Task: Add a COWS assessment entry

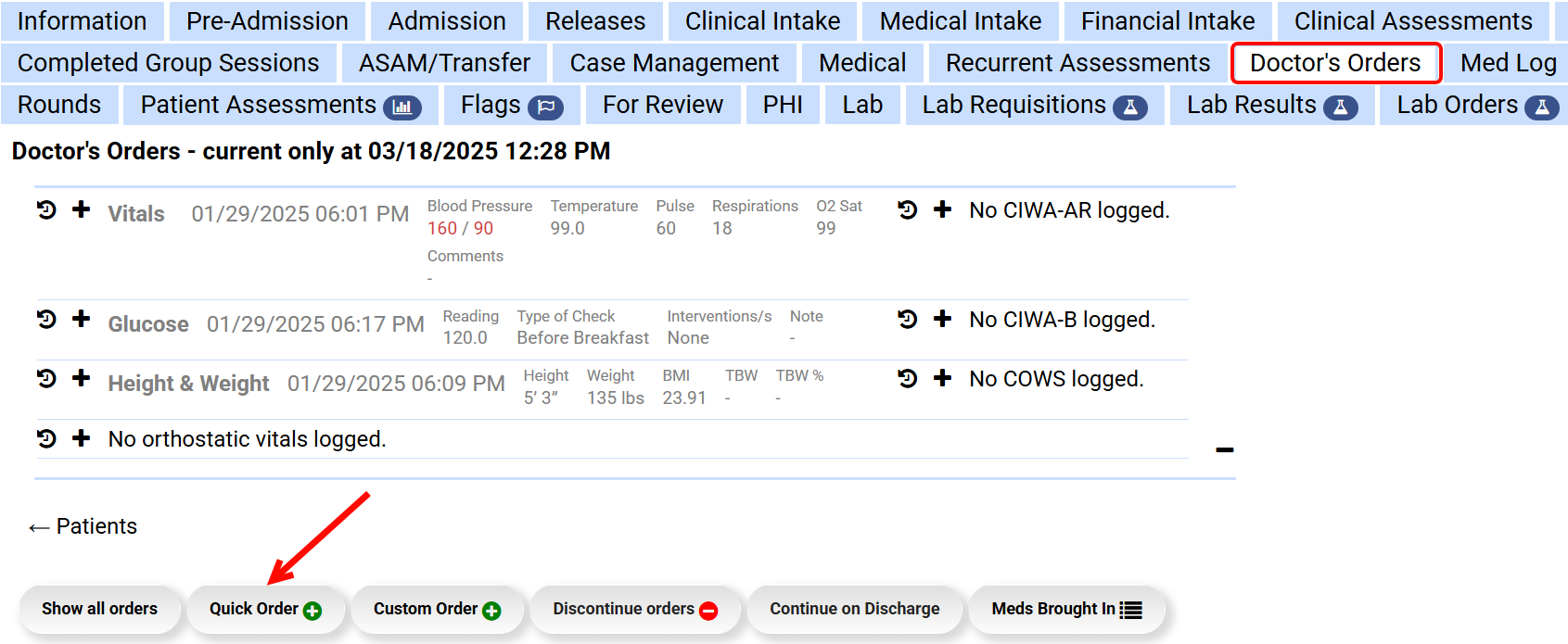Action: pos(943,378)
